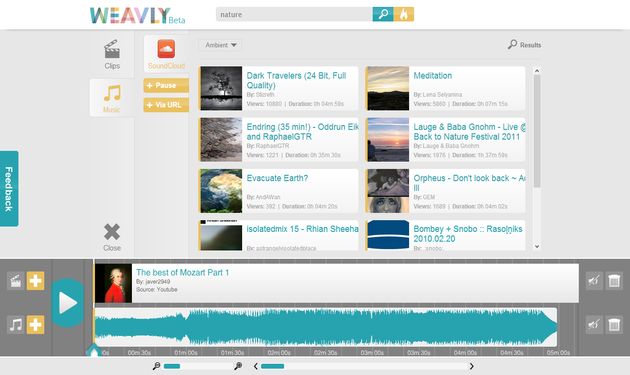Select the Dark Travelers tree thumbnail
The image size is (630, 375).
point(221,88)
